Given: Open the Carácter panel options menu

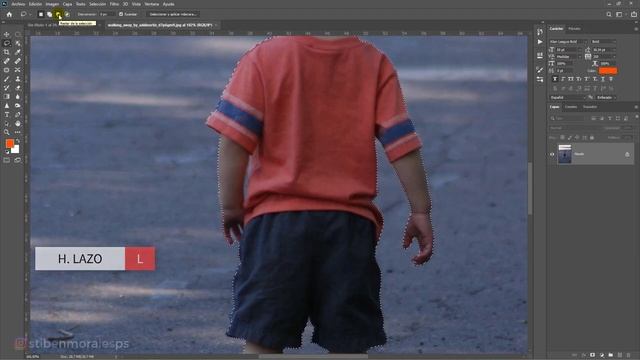Looking at the screenshot, I should pyautogui.click(x=636, y=29).
